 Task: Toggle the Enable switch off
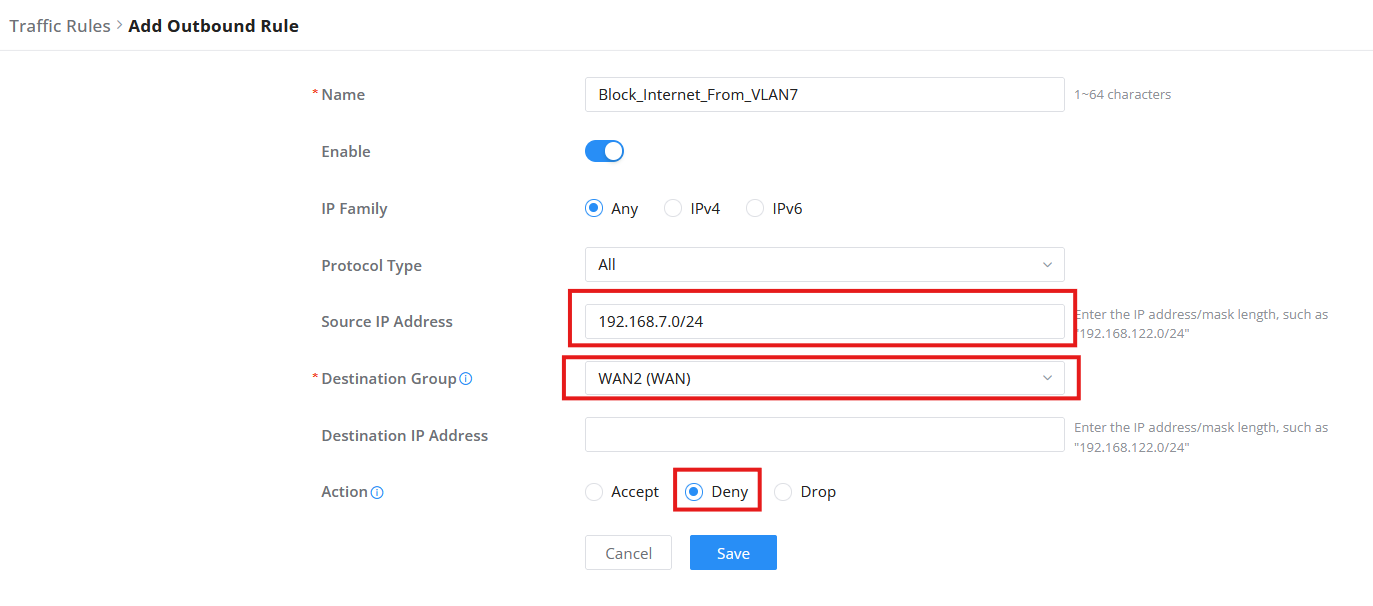pos(604,151)
